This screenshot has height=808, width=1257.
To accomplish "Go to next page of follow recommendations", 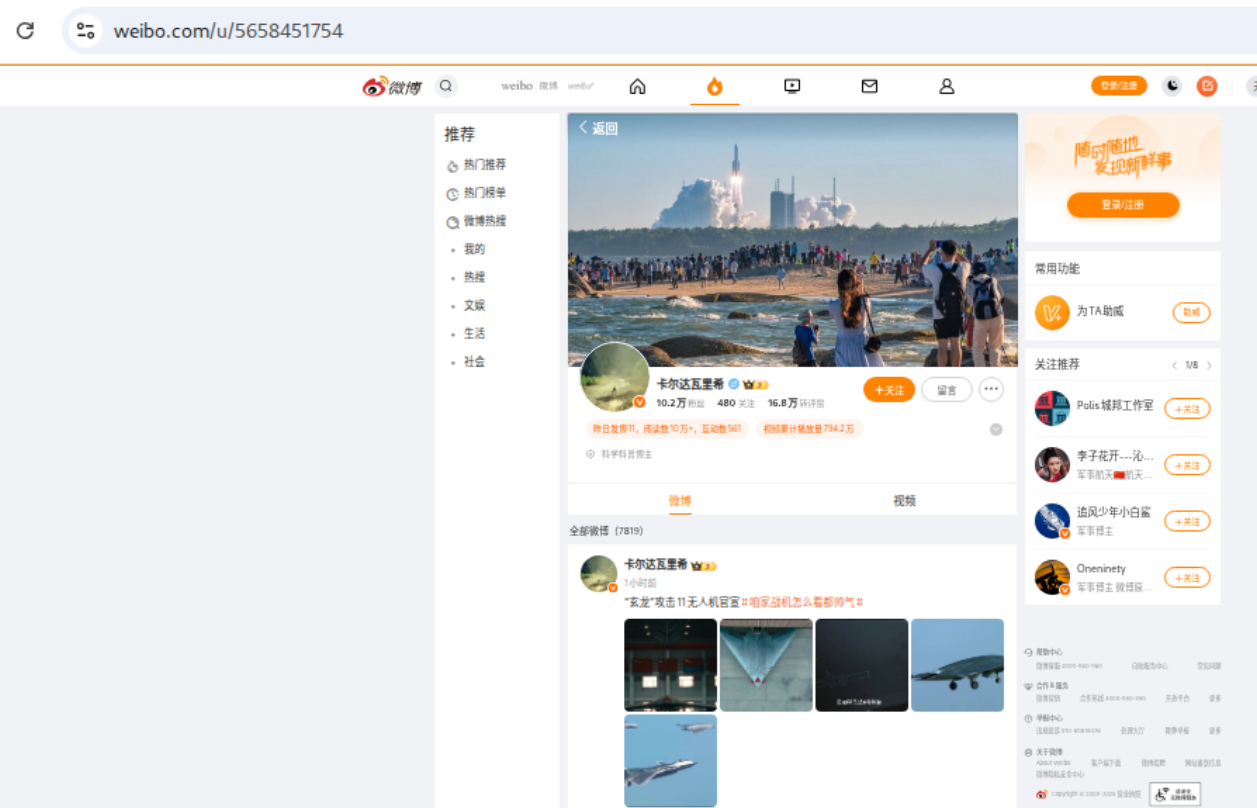I will pos(1209,366).
